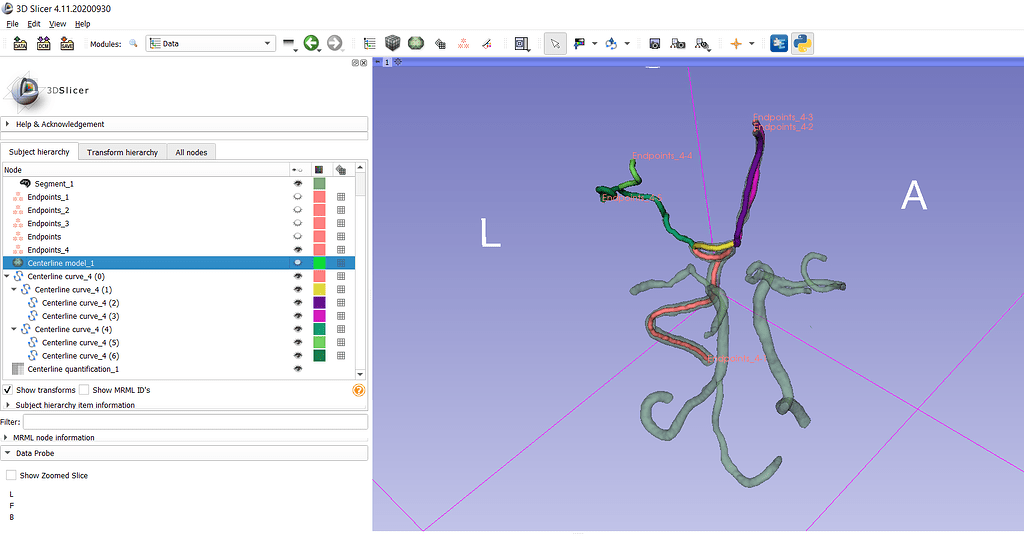This screenshot has height=536, width=1024.
Task: Switch to the Transform hierarchy tab
Action: coord(122,152)
